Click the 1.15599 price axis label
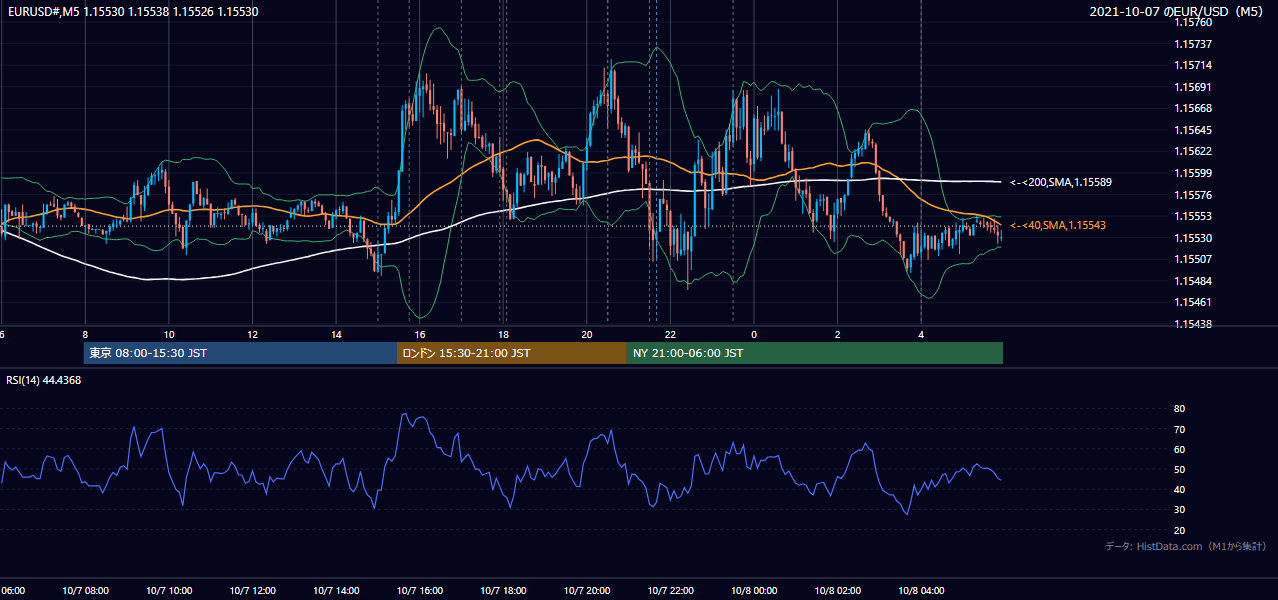Image resolution: width=1278 pixels, height=600 pixels. [1193, 174]
